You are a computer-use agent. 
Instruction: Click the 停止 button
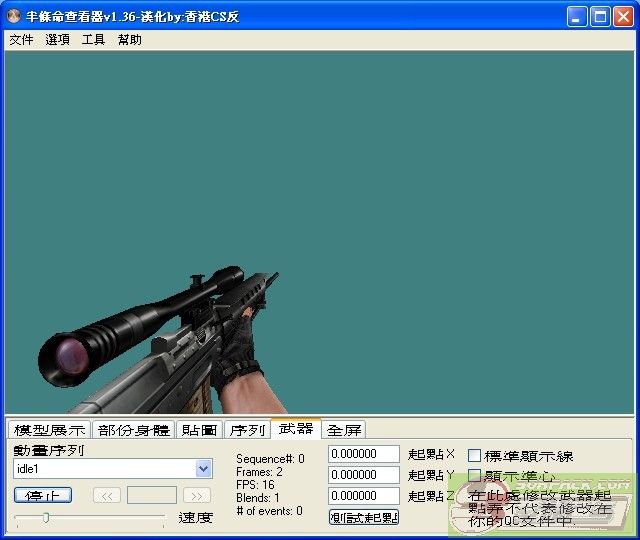pos(43,495)
